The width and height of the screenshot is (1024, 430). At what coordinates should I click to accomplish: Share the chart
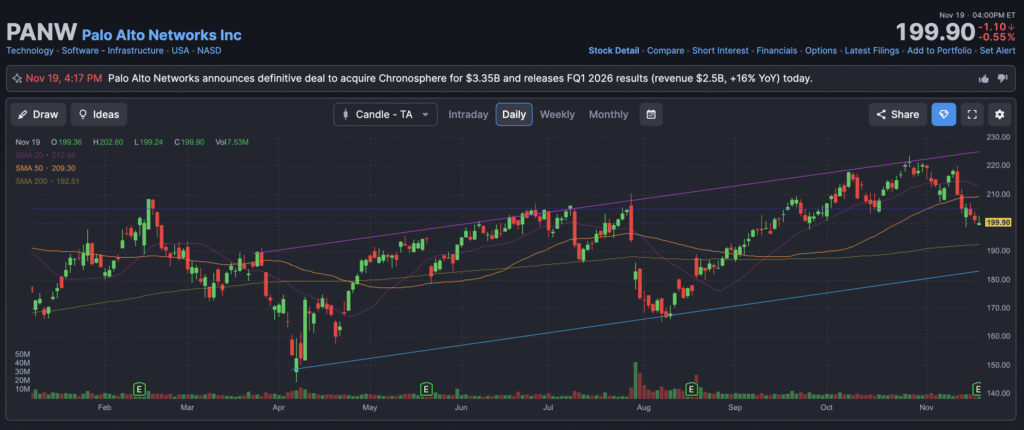[897, 114]
